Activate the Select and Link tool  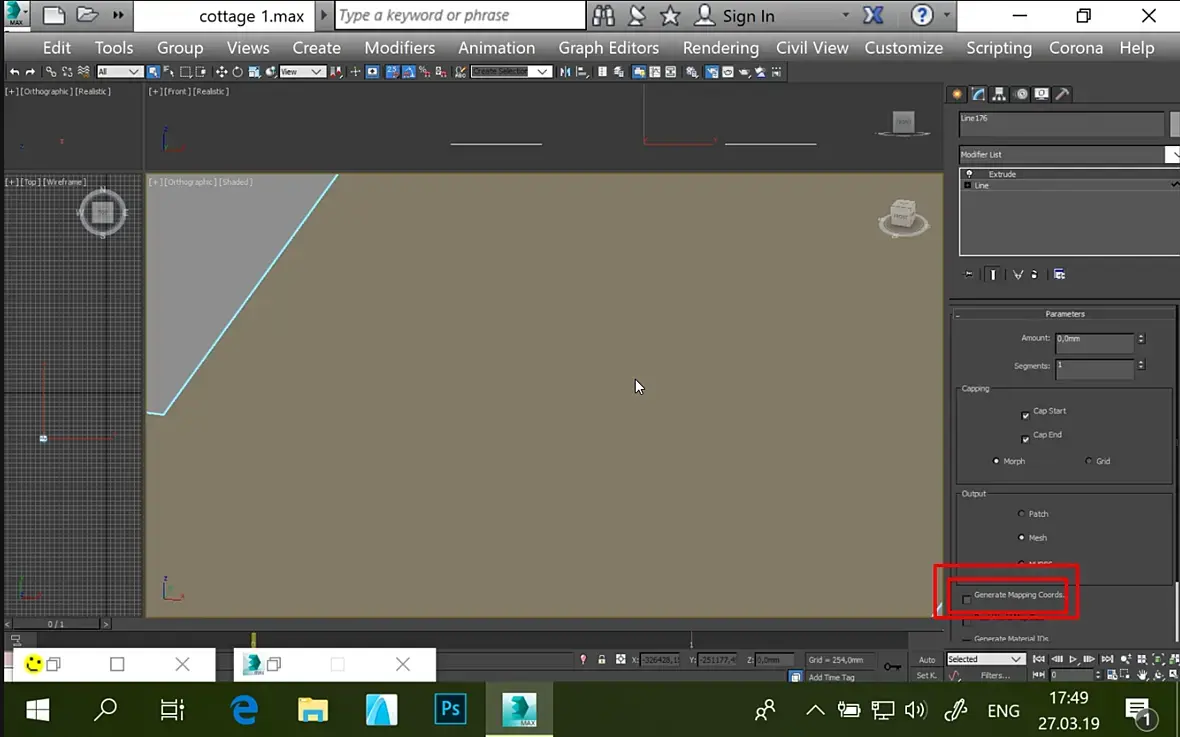pyautogui.click(x=50, y=72)
